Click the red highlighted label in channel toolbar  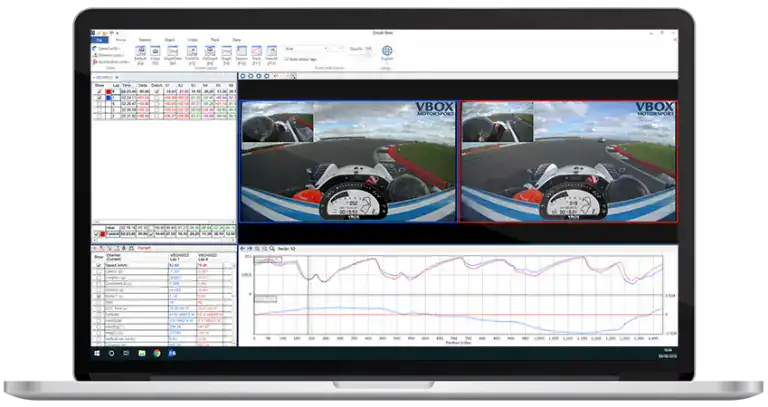point(144,248)
